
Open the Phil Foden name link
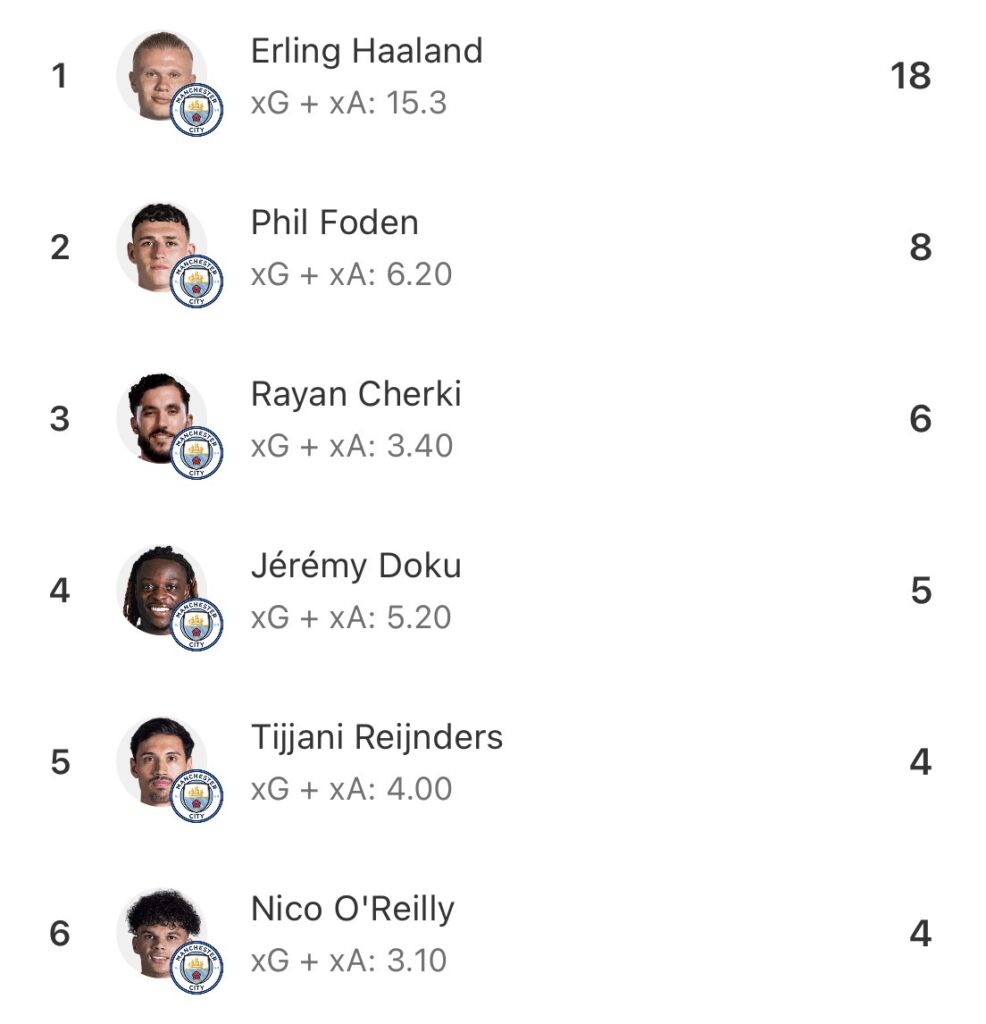(334, 222)
